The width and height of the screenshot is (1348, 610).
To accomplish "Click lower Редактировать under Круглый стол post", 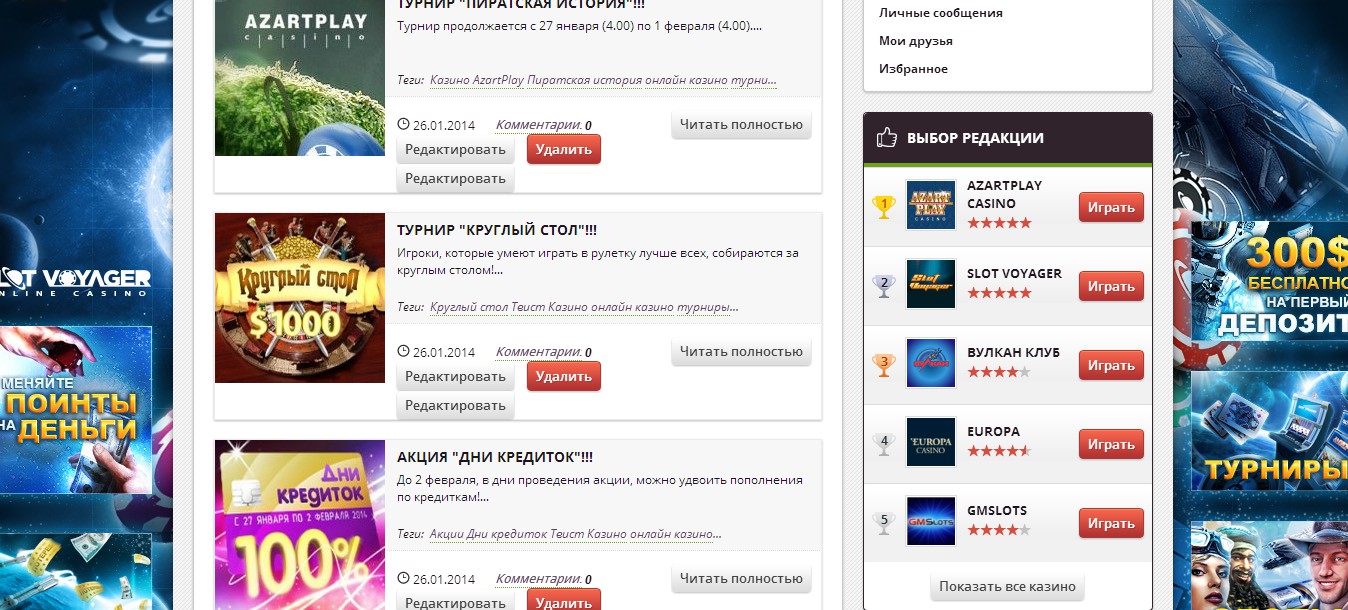I will tap(456, 406).
